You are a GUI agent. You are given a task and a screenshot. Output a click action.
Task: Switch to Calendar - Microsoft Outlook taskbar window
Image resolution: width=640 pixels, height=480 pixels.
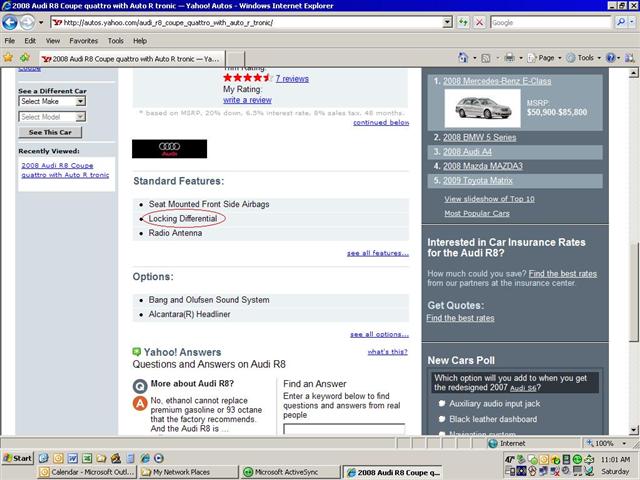pos(87,472)
